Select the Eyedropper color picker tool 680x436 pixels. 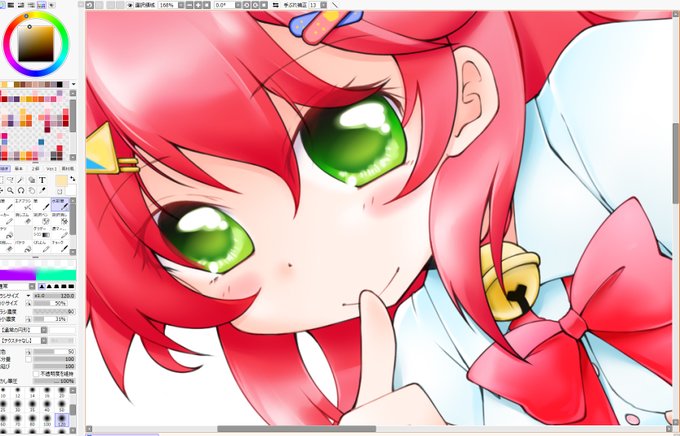pos(42,190)
